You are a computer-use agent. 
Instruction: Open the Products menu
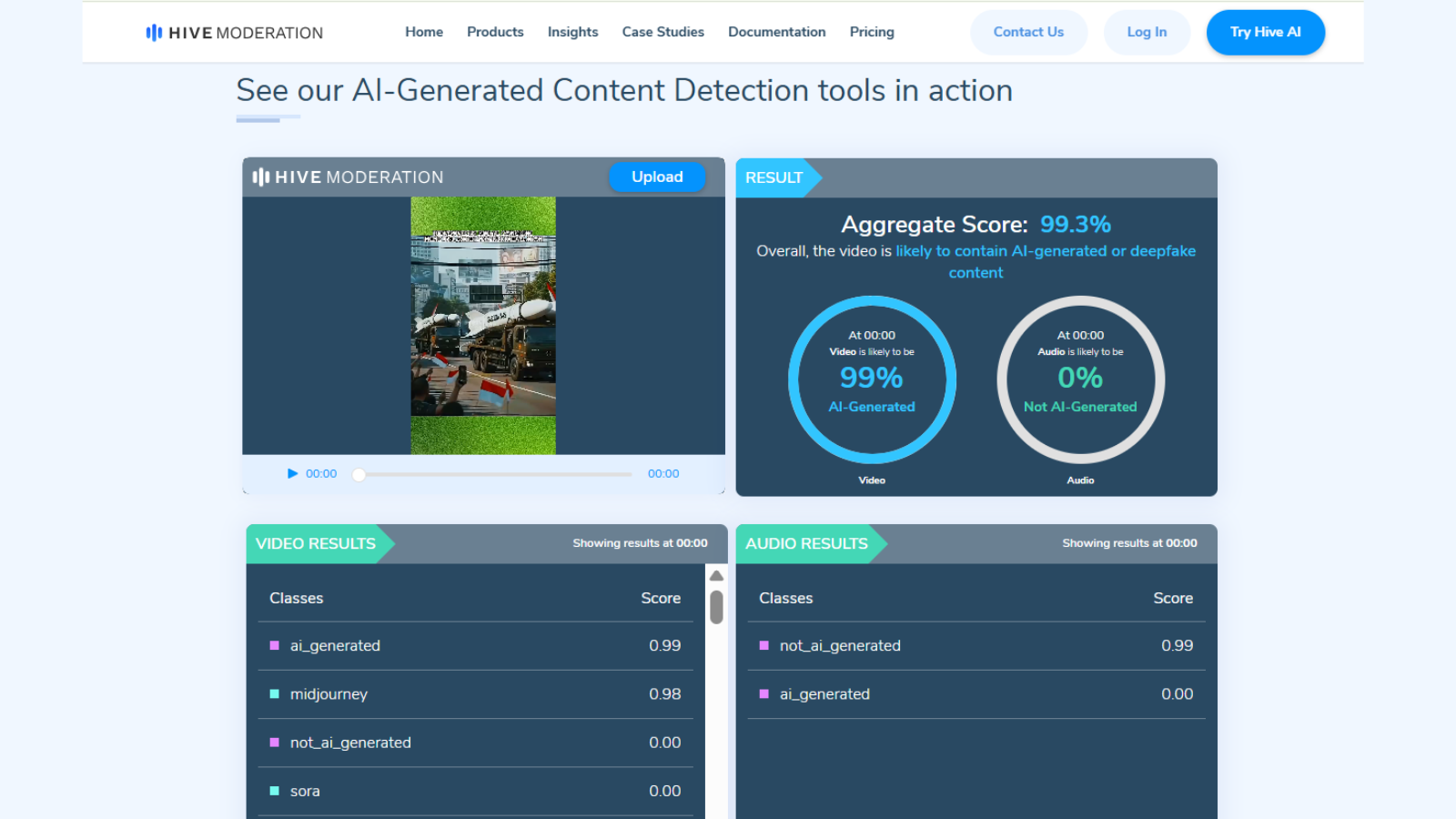pos(495,32)
